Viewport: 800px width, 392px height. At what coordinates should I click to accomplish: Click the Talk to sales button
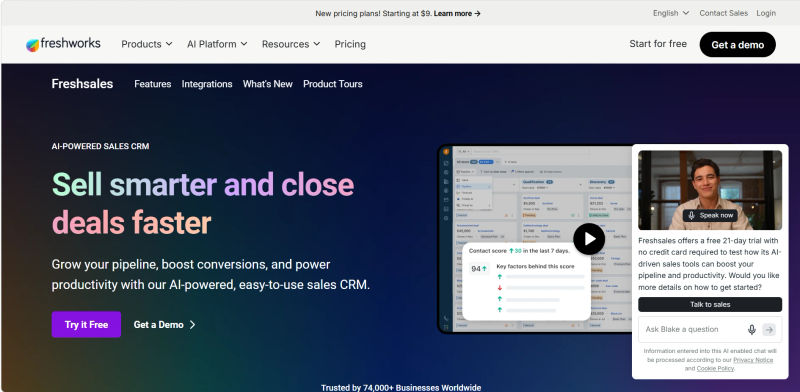tap(710, 305)
